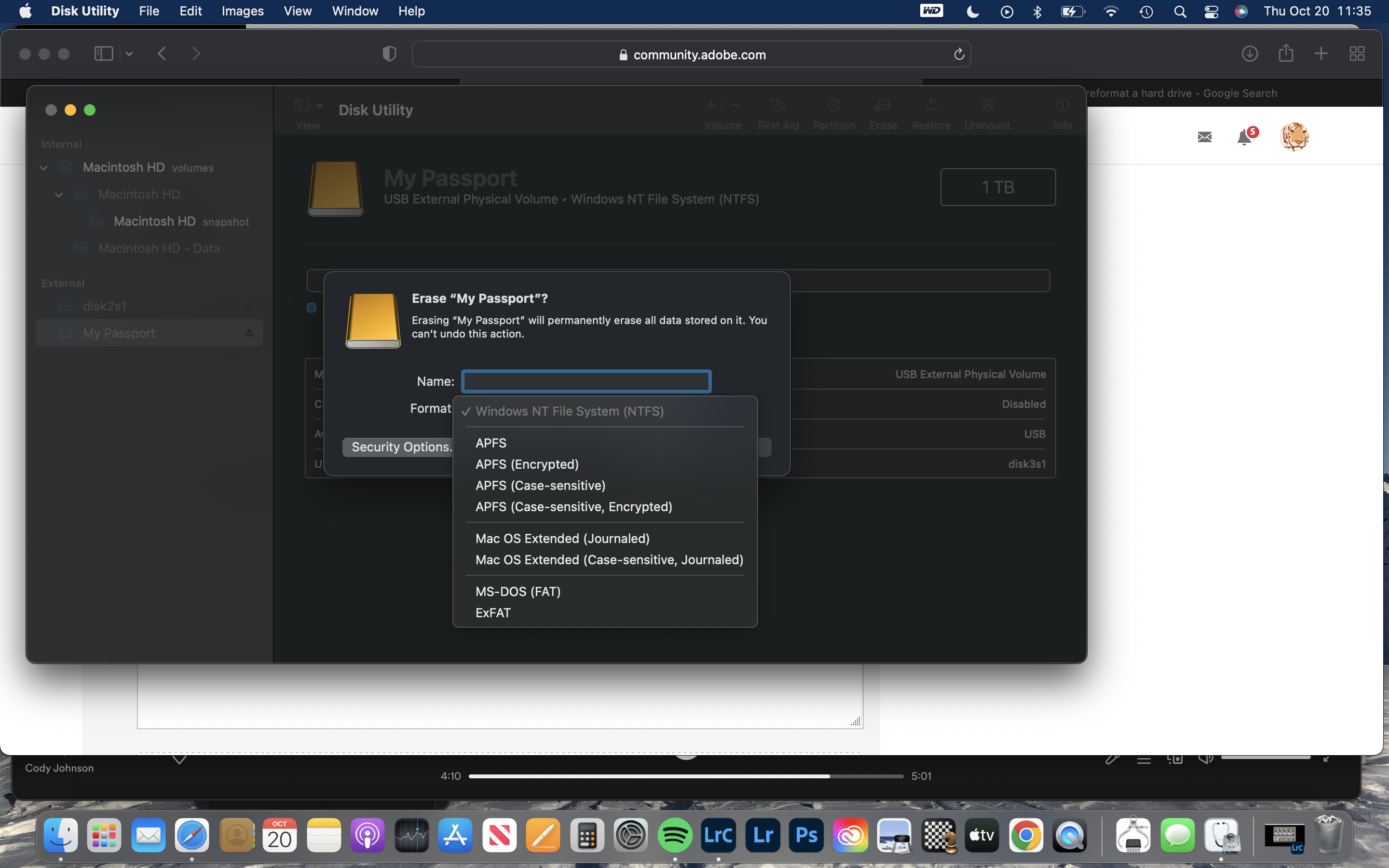
Task: Click into the Name field of the erase dialog
Action: click(x=586, y=380)
